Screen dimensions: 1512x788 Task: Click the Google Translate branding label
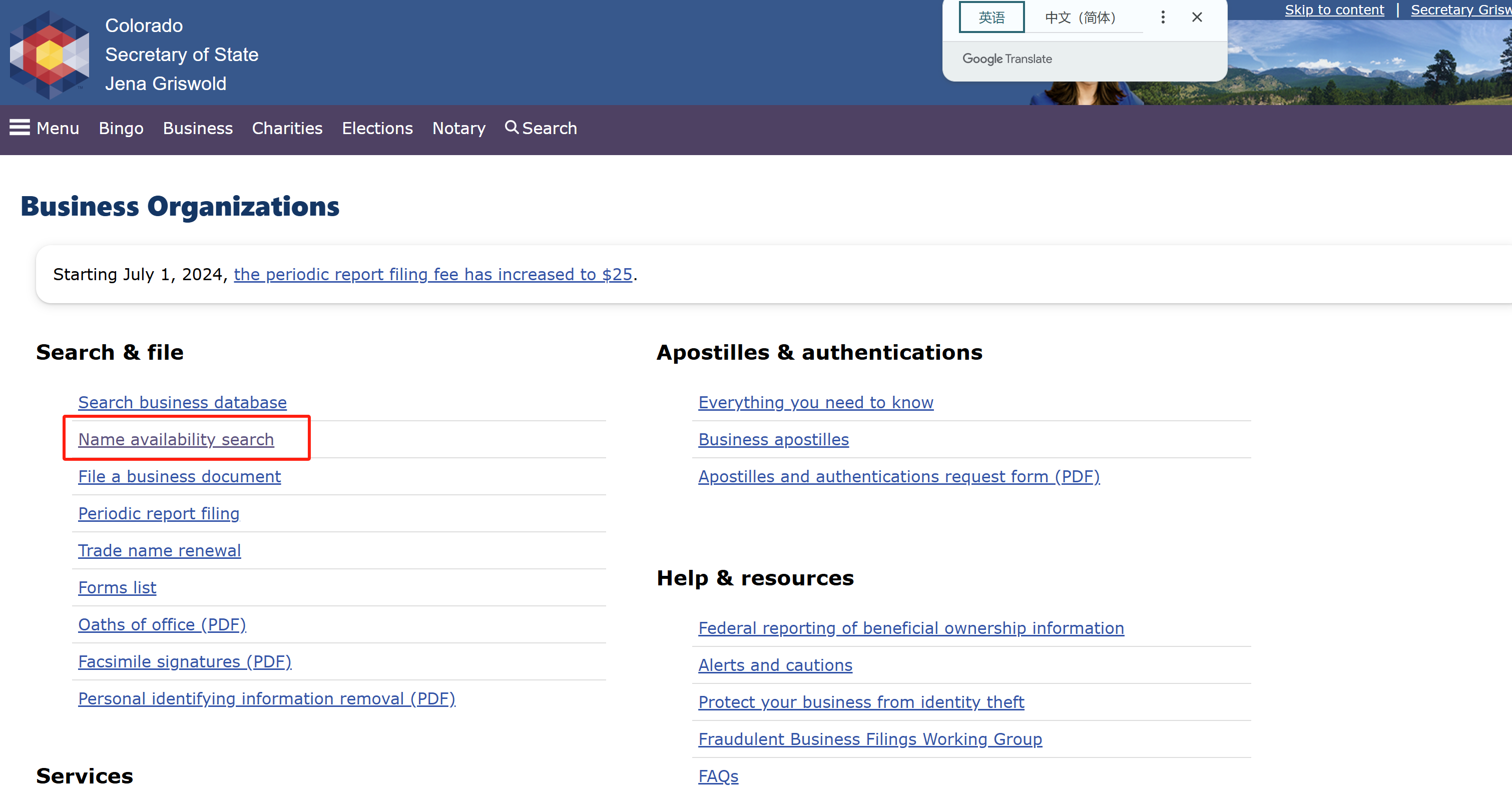1007,59
